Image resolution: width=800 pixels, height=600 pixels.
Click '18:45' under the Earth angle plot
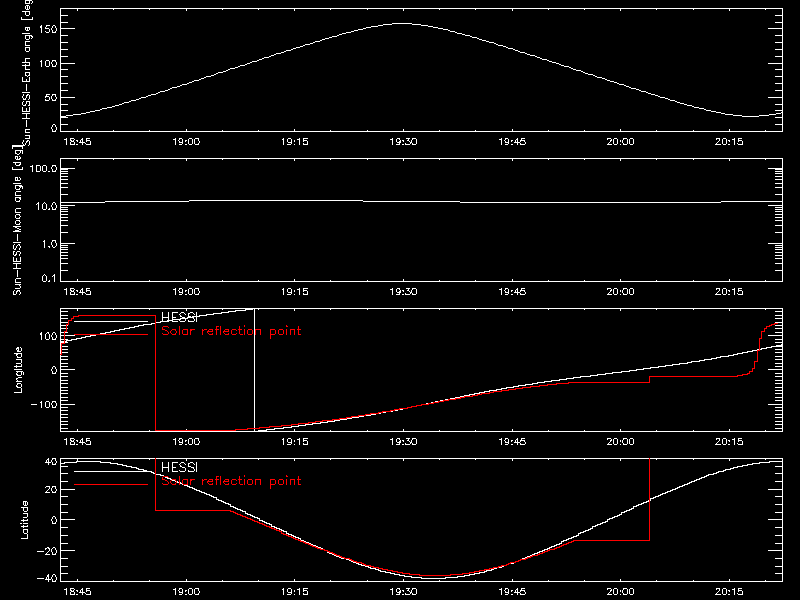[77, 142]
